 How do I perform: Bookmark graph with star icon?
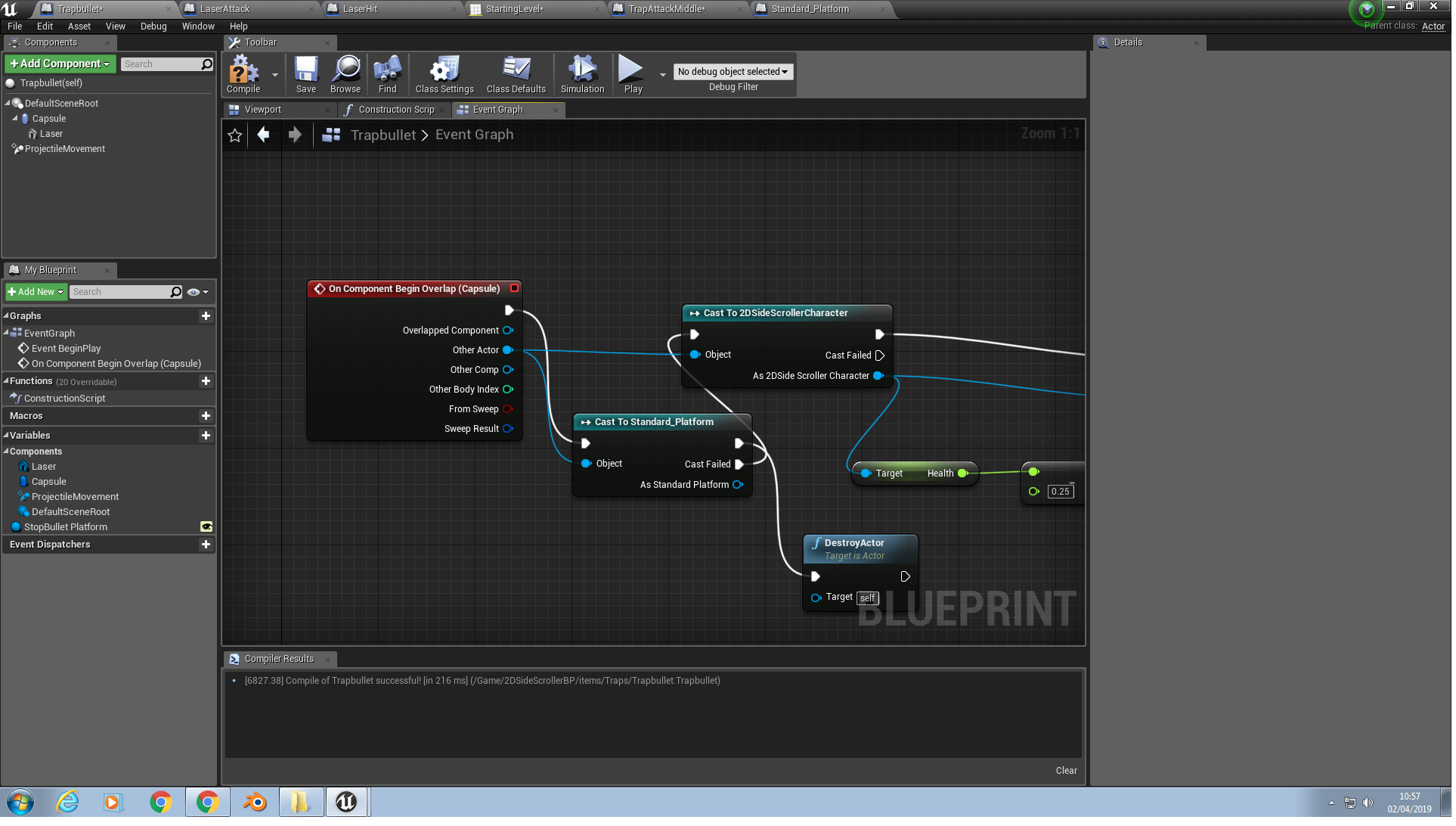[x=235, y=135]
